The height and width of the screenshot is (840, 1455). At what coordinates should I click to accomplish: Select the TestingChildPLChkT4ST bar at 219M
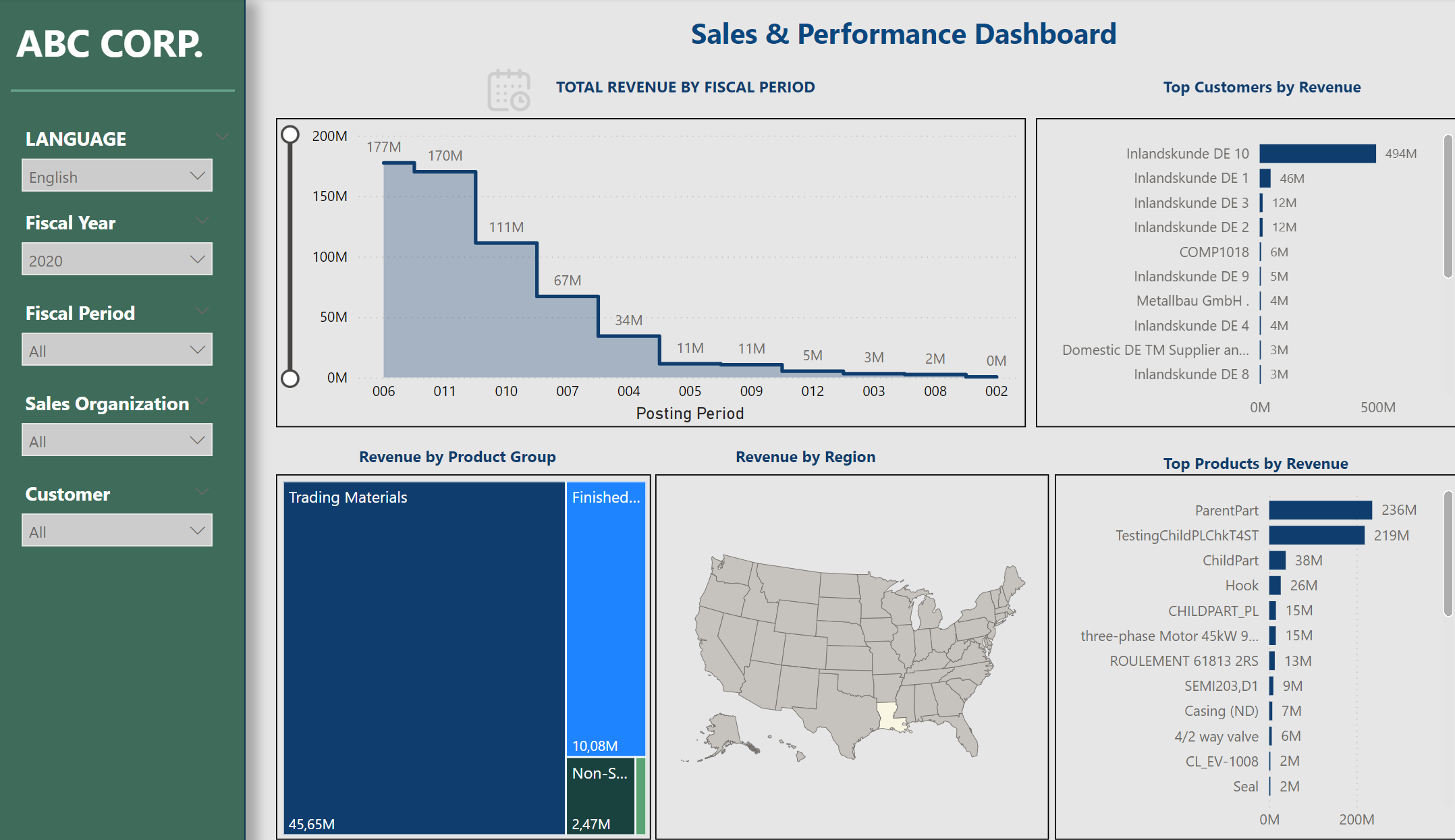pyautogui.click(x=1317, y=535)
